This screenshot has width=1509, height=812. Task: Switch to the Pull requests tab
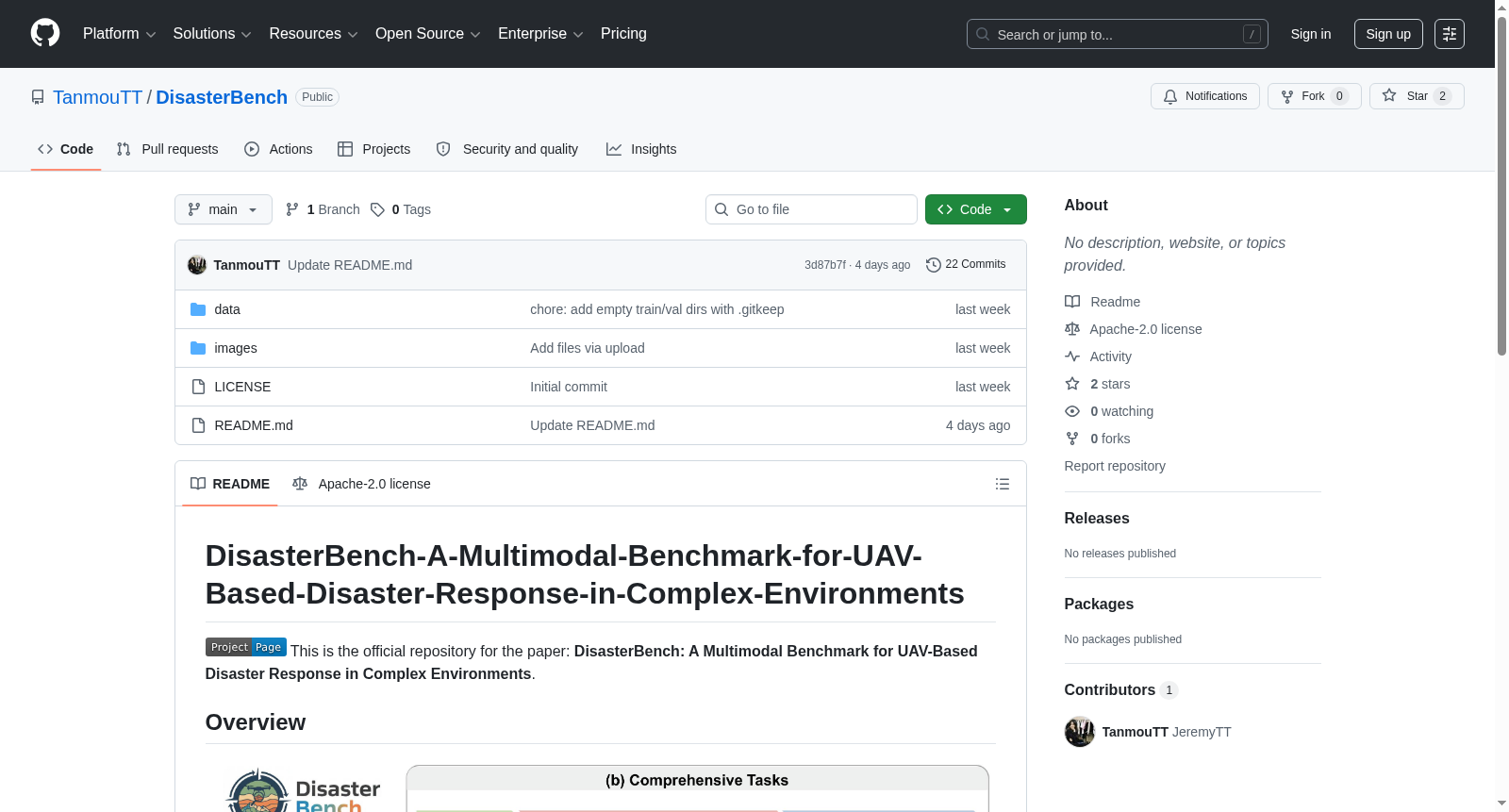[168, 149]
